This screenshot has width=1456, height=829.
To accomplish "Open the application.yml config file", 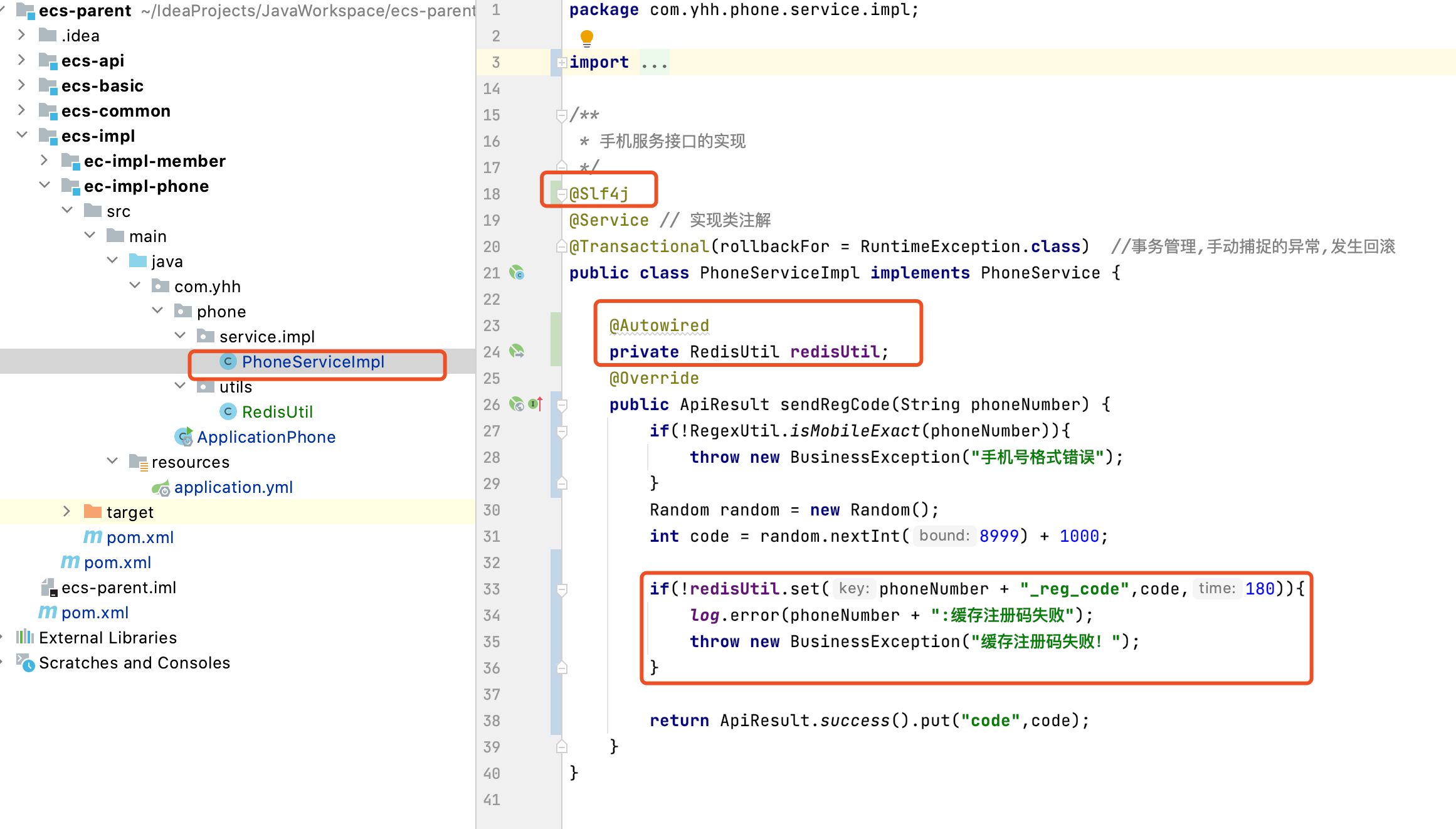I will [x=233, y=487].
